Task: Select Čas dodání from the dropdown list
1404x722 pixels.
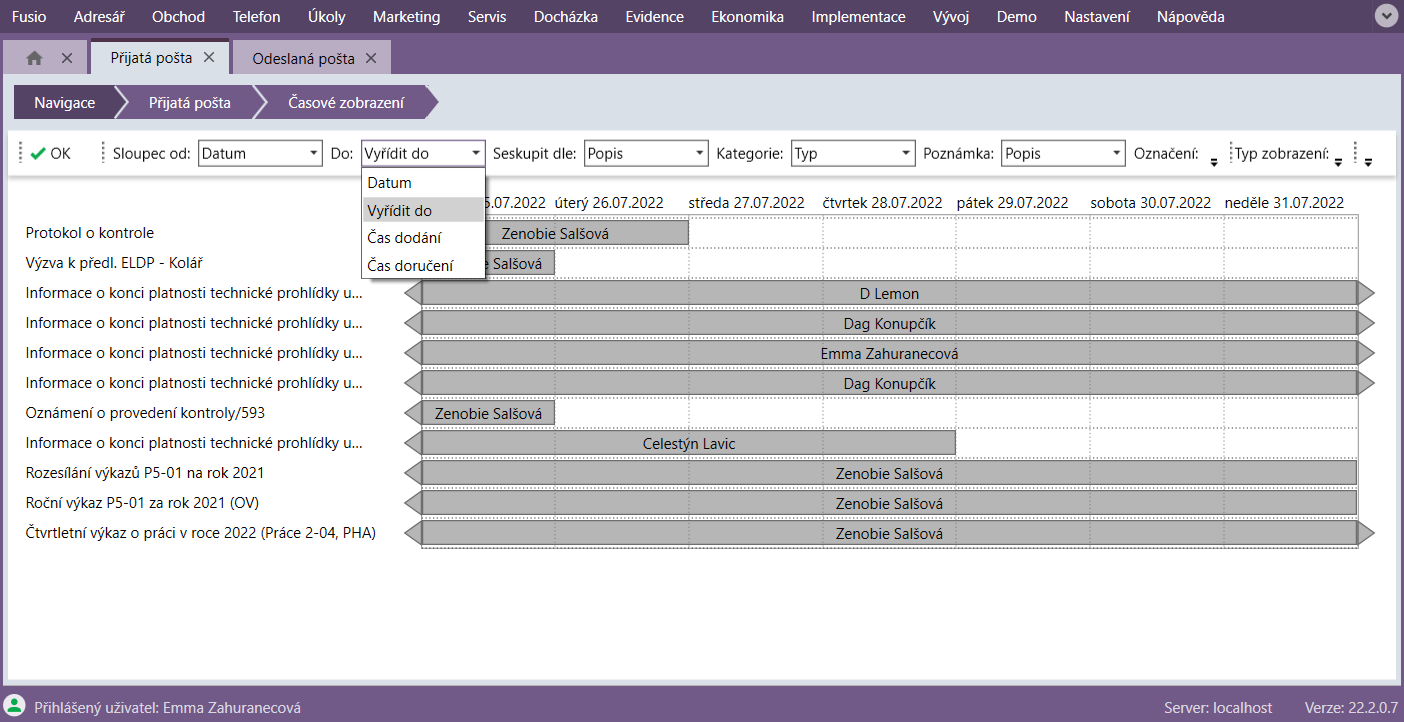Action: point(404,238)
